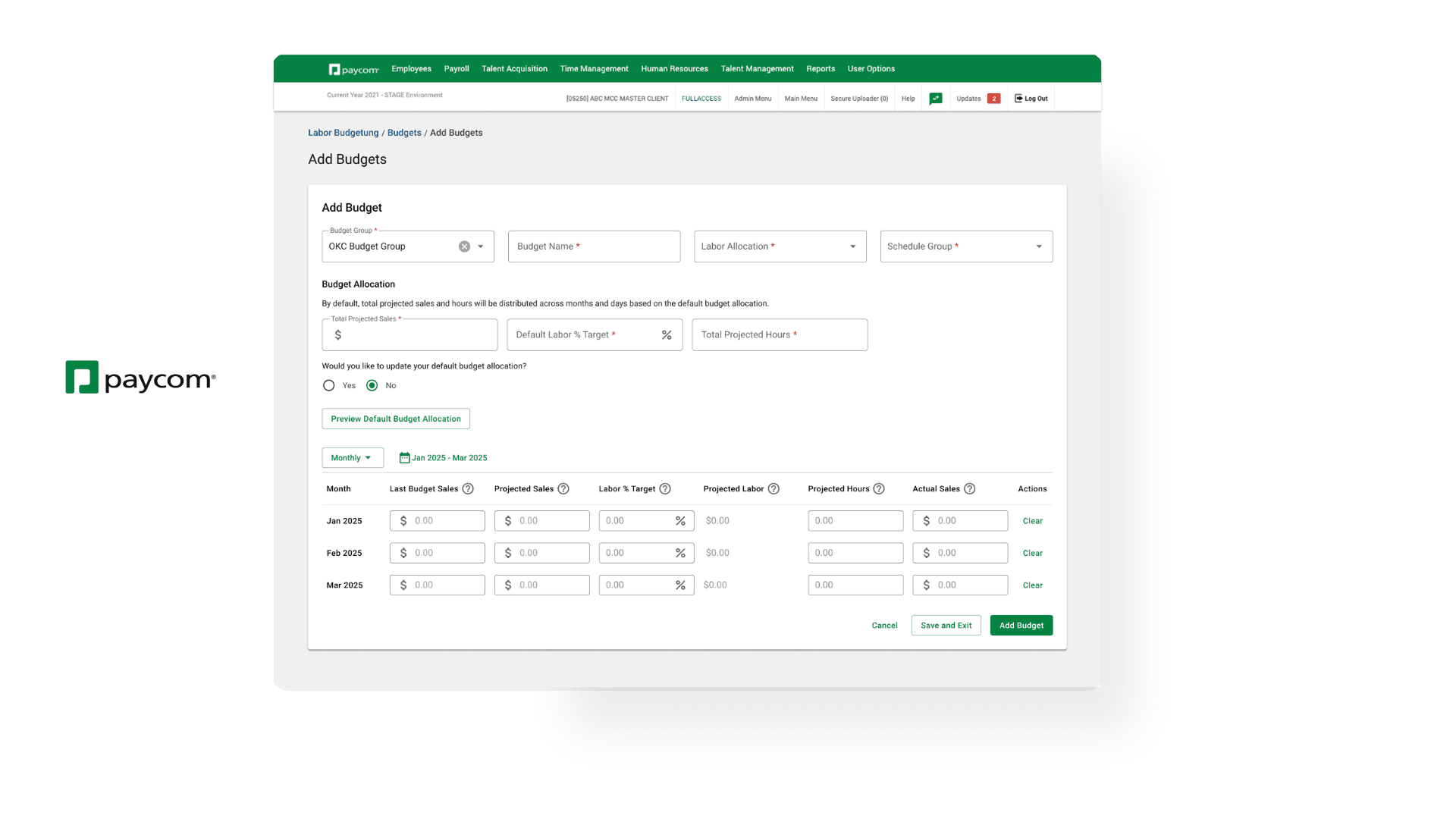Expand the Schedule Group dropdown

tap(1039, 246)
